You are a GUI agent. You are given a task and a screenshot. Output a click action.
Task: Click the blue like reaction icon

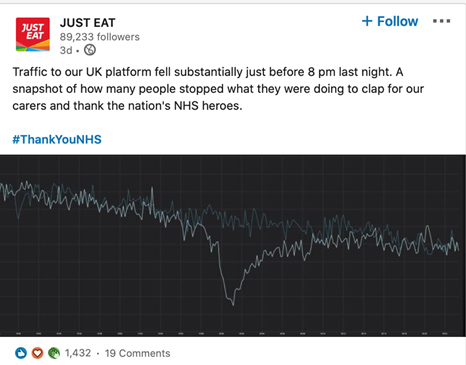[x=21, y=353]
